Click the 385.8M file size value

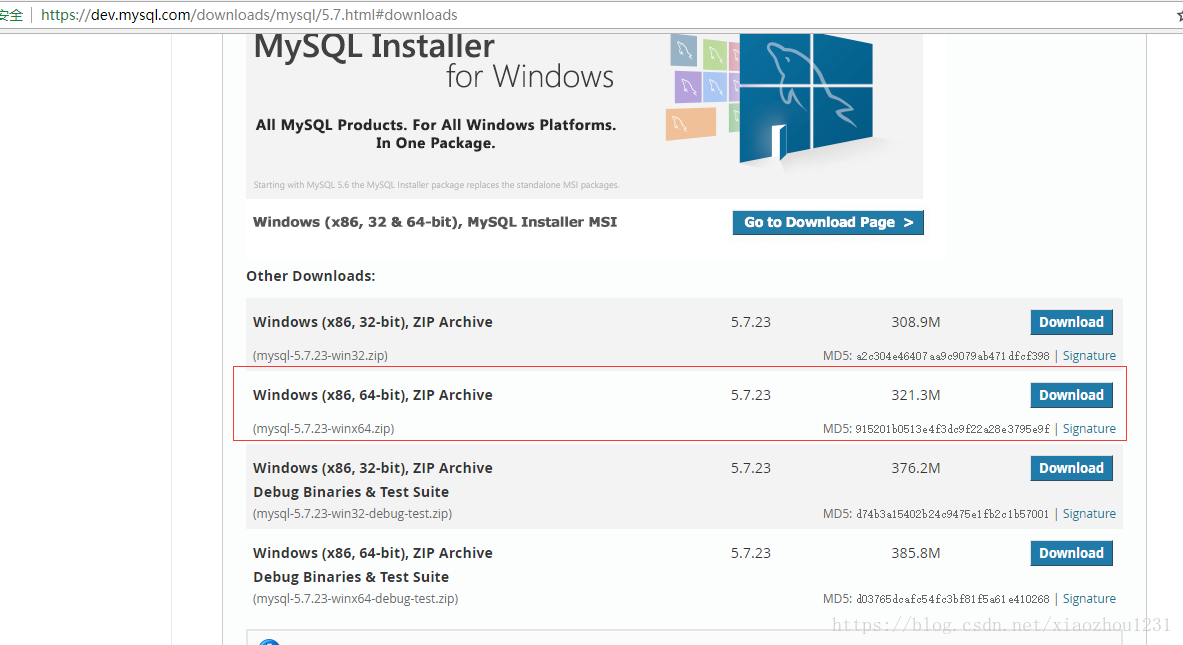(x=916, y=553)
